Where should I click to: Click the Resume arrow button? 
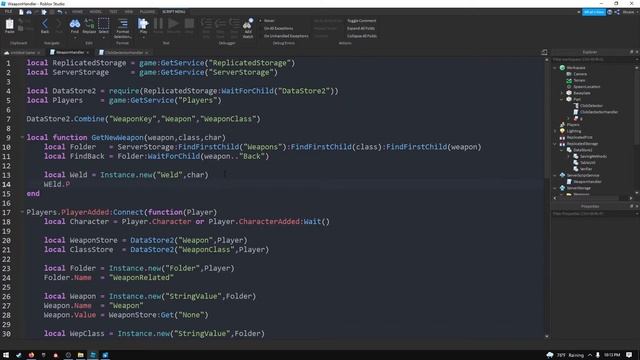click(x=173, y=25)
